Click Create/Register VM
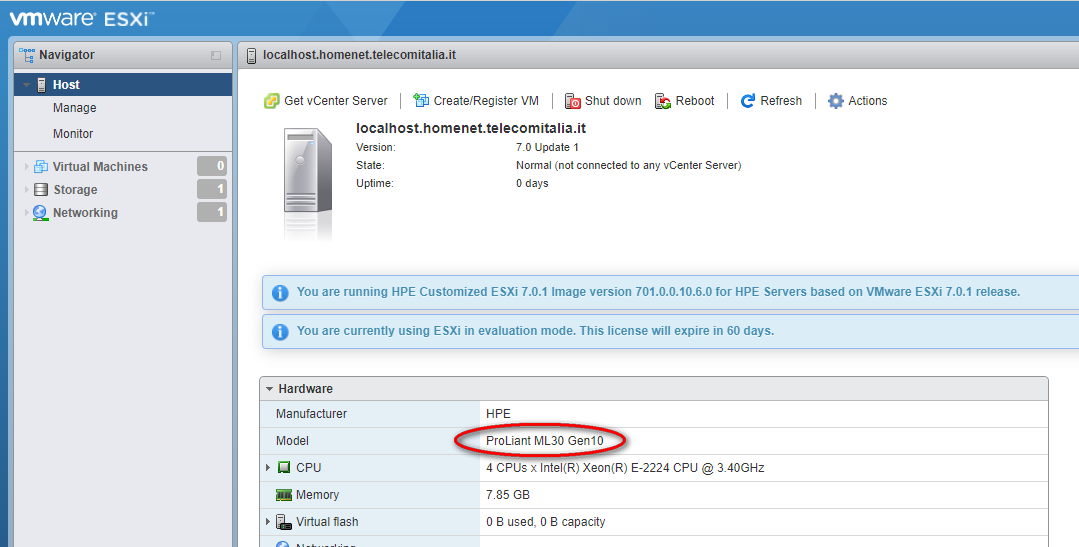 click(476, 101)
